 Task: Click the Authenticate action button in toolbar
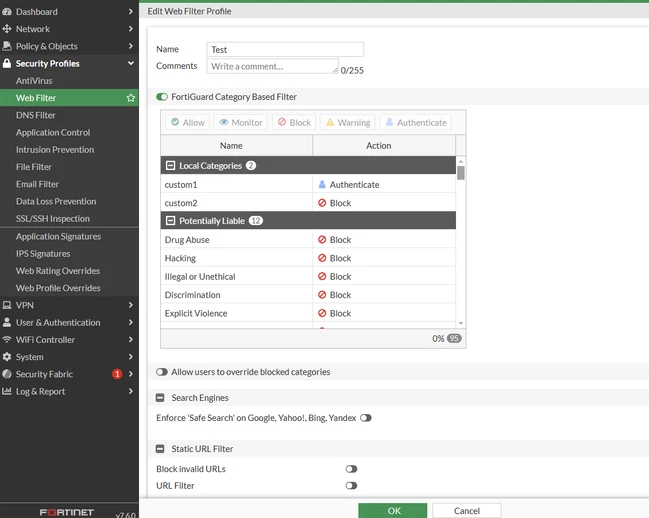pos(416,122)
